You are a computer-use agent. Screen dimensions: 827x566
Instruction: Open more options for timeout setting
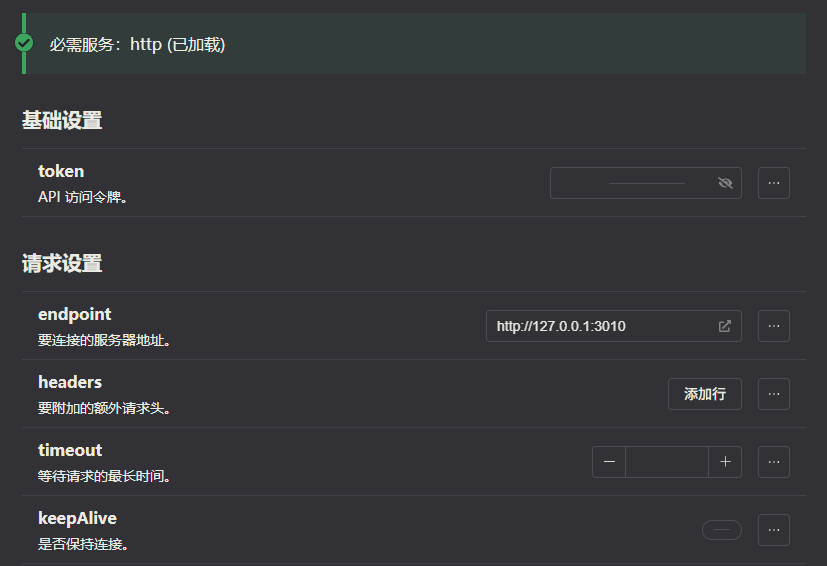click(774, 462)
